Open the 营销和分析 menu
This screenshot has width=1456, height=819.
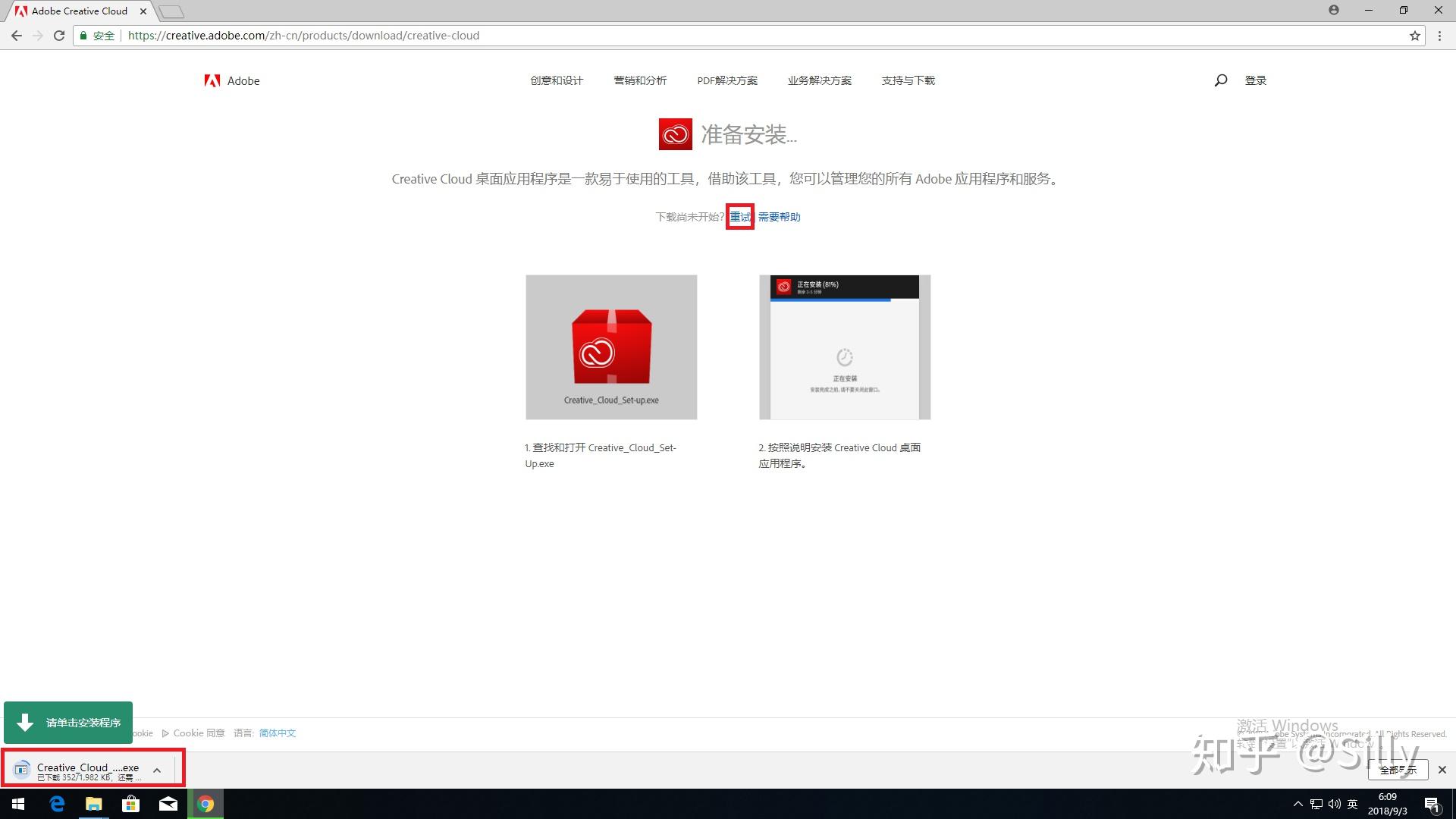coord(640,80)
